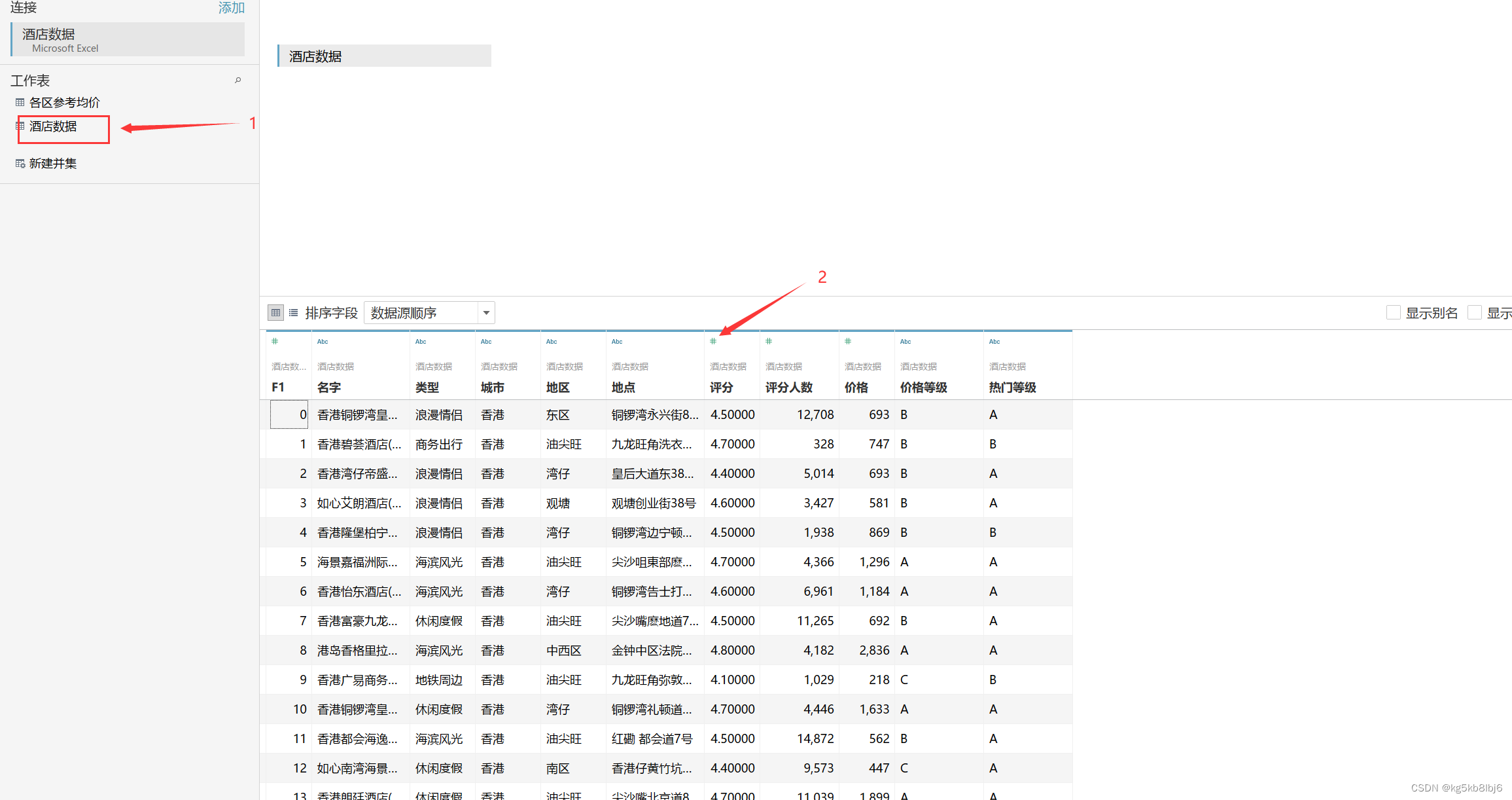Screen dimensions: 1512x800
Task: Switch to metadata list view icon
Action: click(294, 313)
